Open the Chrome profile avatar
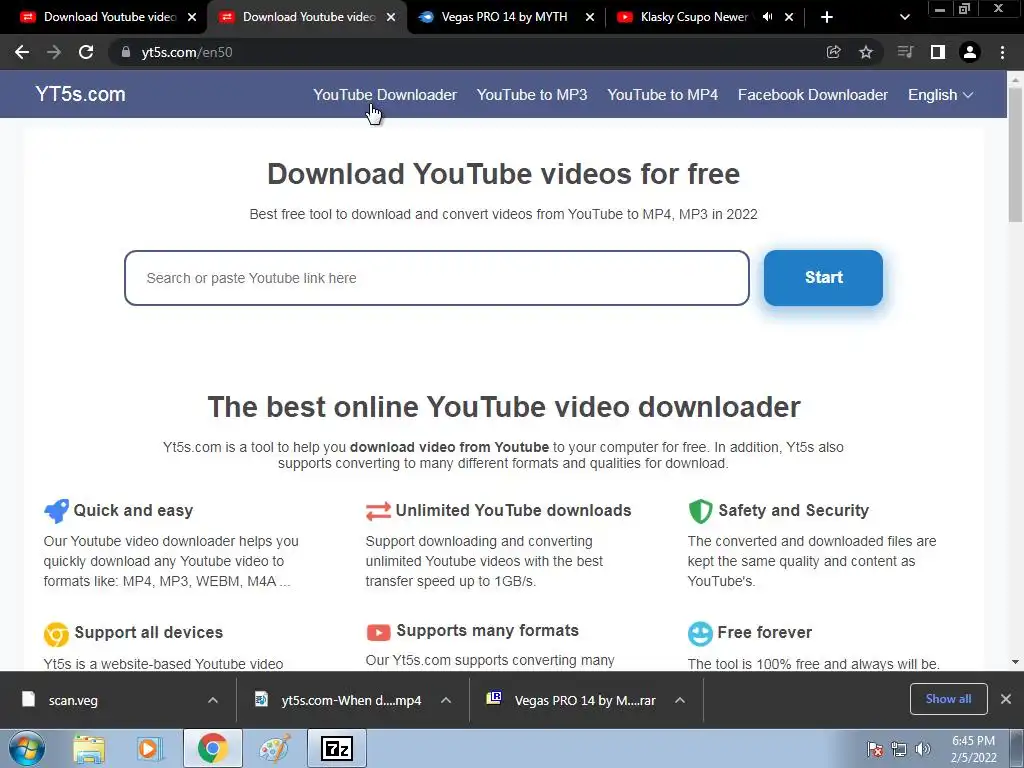Viewport: 1024px width, 768px height. (970, 52)
